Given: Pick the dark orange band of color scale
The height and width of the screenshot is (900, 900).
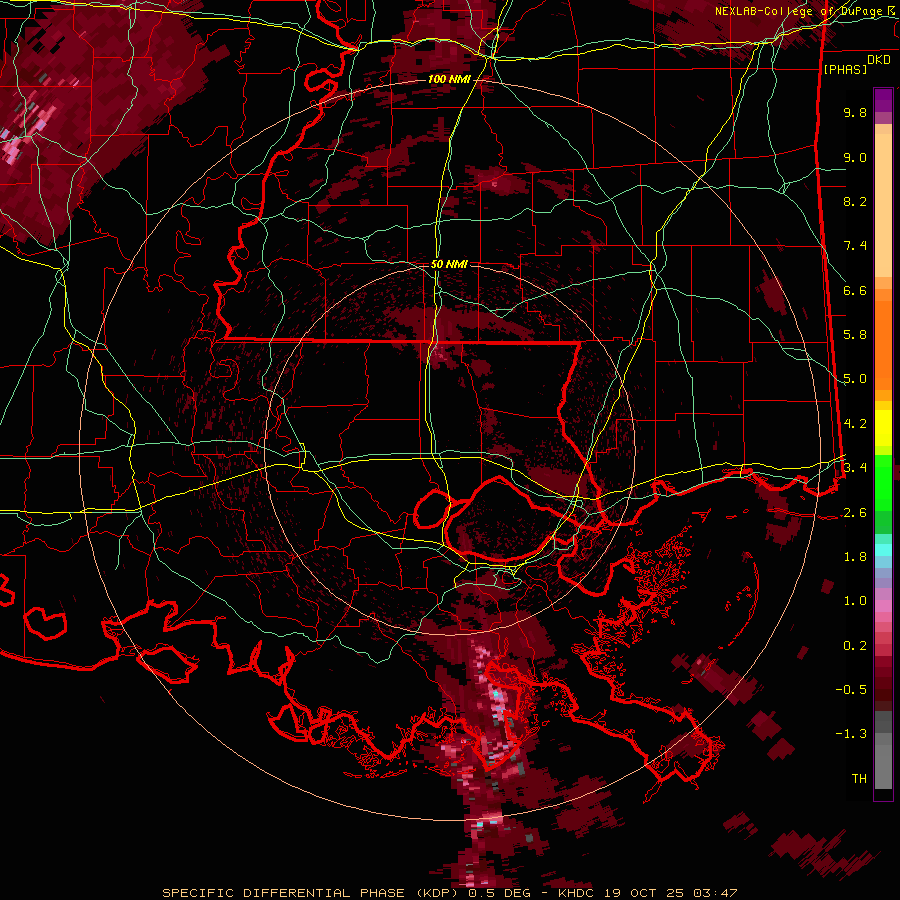Looking at the screenshot, I should [x=883, y=345].
